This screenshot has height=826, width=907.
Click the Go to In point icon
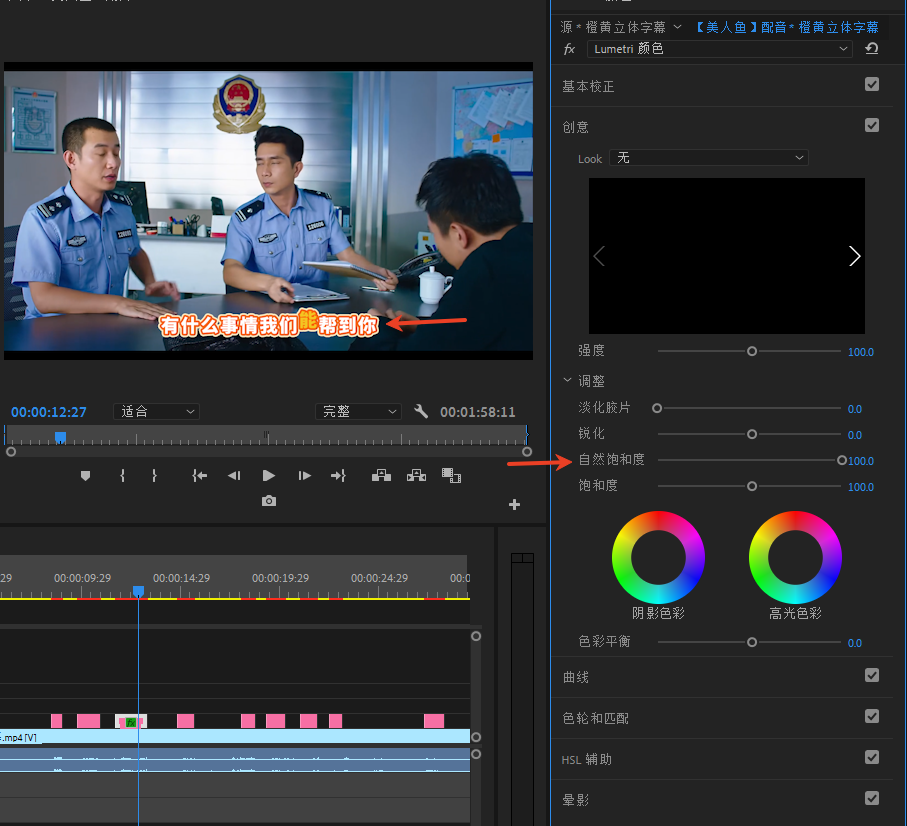pyautogui.click(x=199, y=476)
